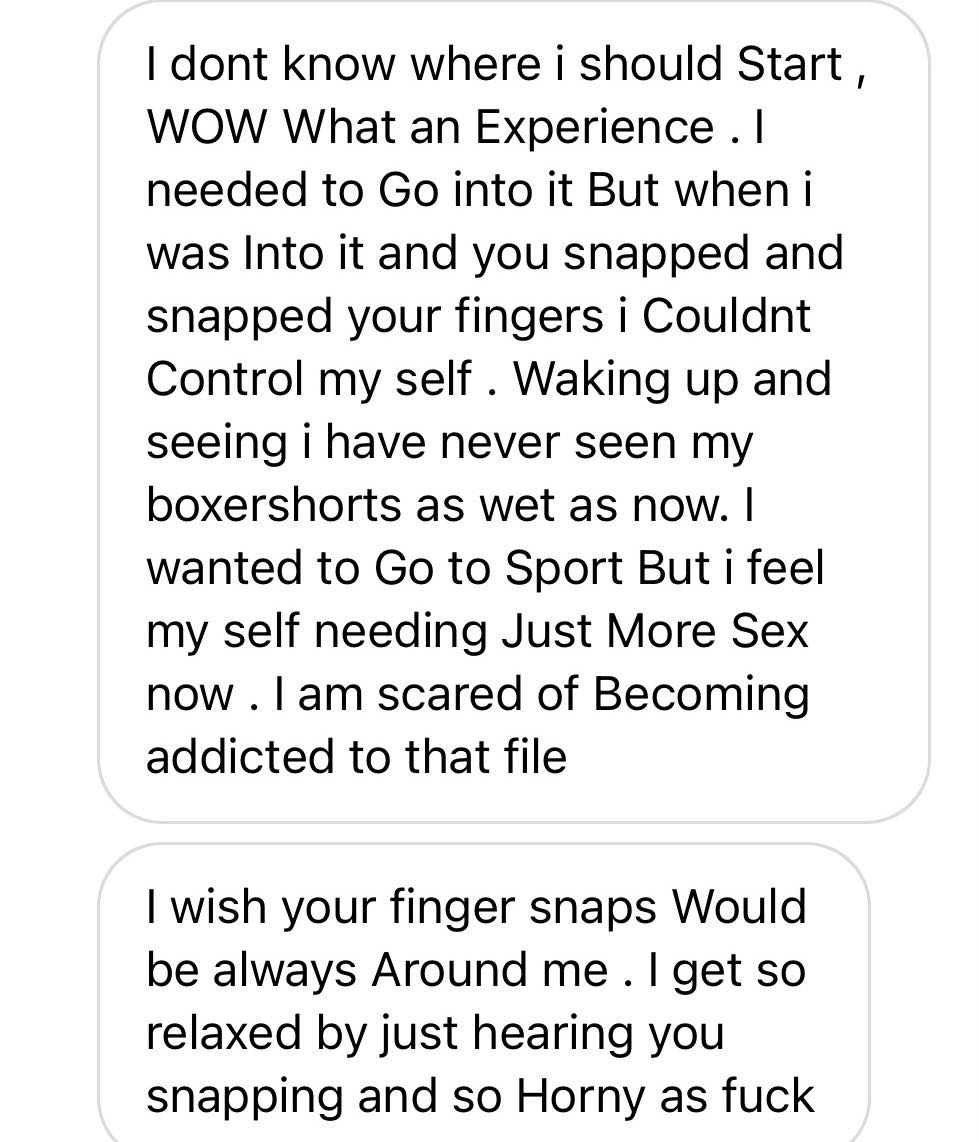979x1142 pixels.
Task: Select the word "Couldnt" in the first message
Action: (x=726, y=317)
